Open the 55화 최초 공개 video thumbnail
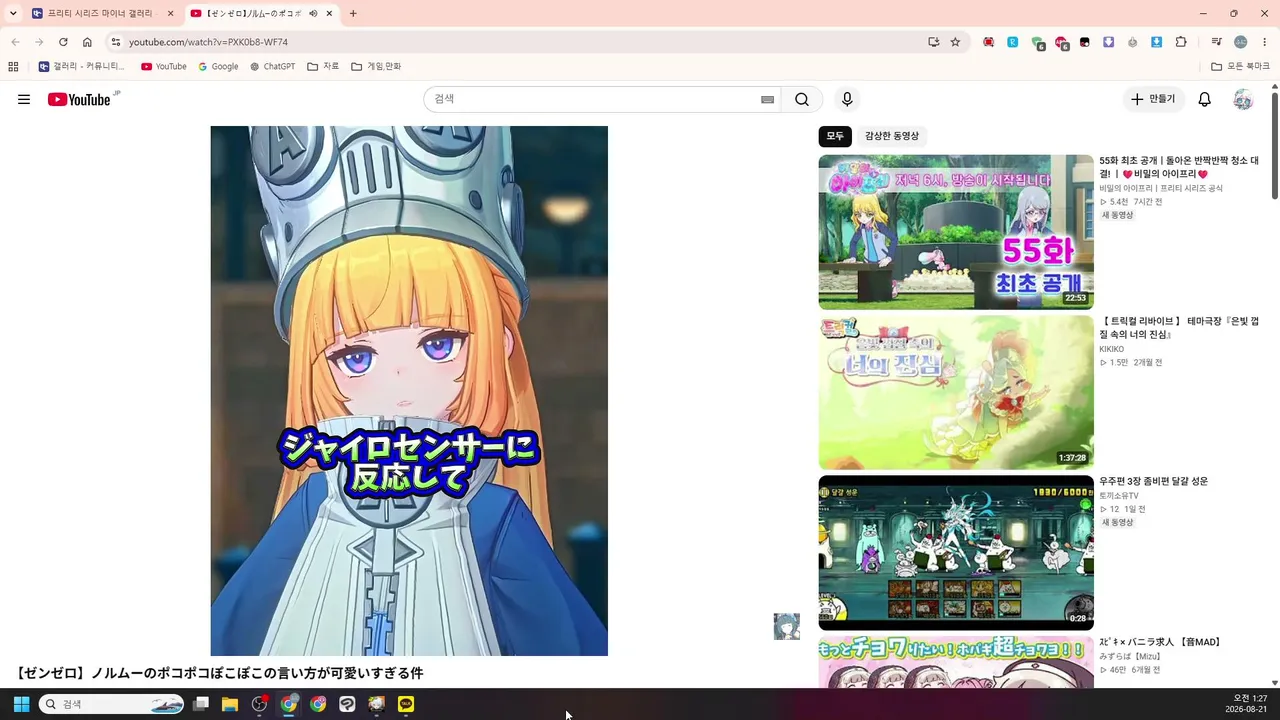 [x=956, y=232]
